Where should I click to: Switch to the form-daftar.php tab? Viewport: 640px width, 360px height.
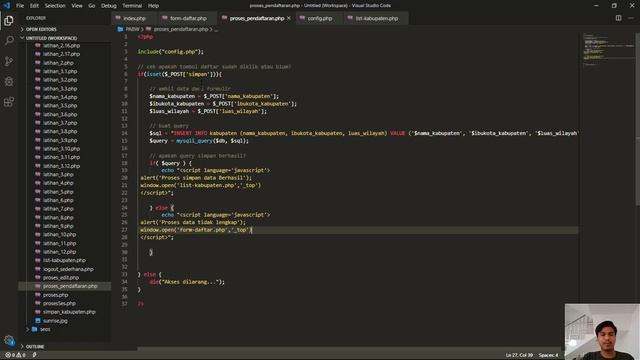pos(188,18)
